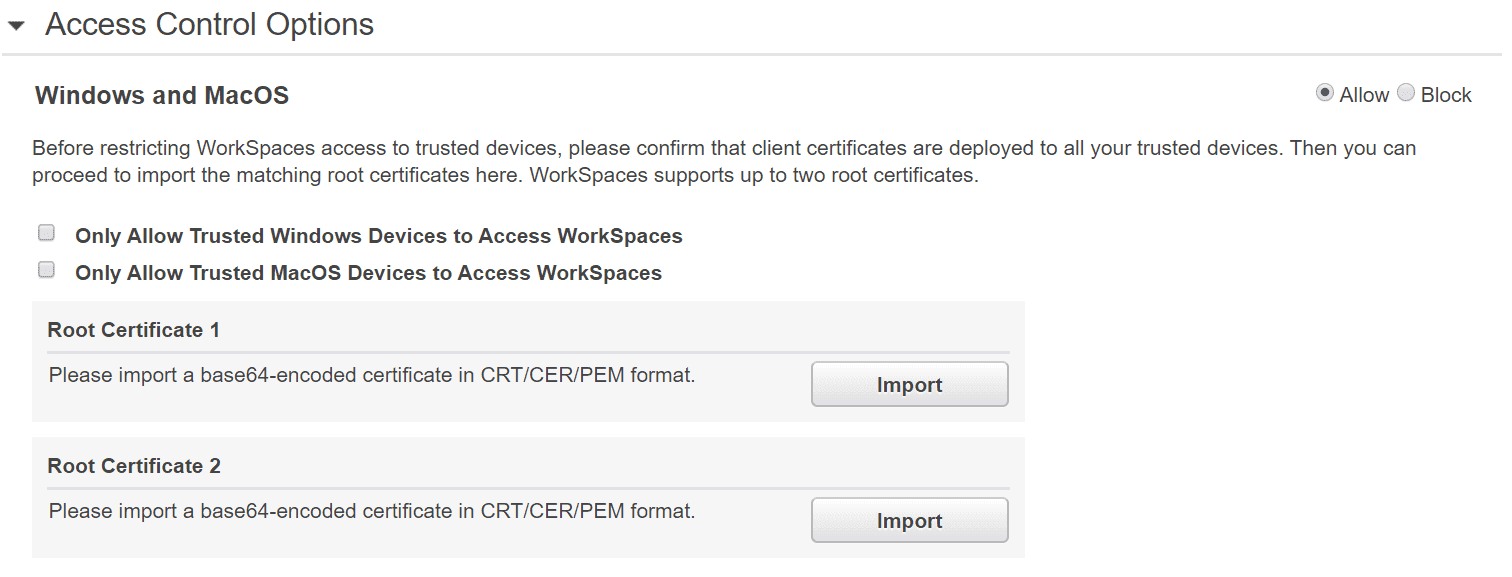Select the Allow radio button

pos(1325,93)
